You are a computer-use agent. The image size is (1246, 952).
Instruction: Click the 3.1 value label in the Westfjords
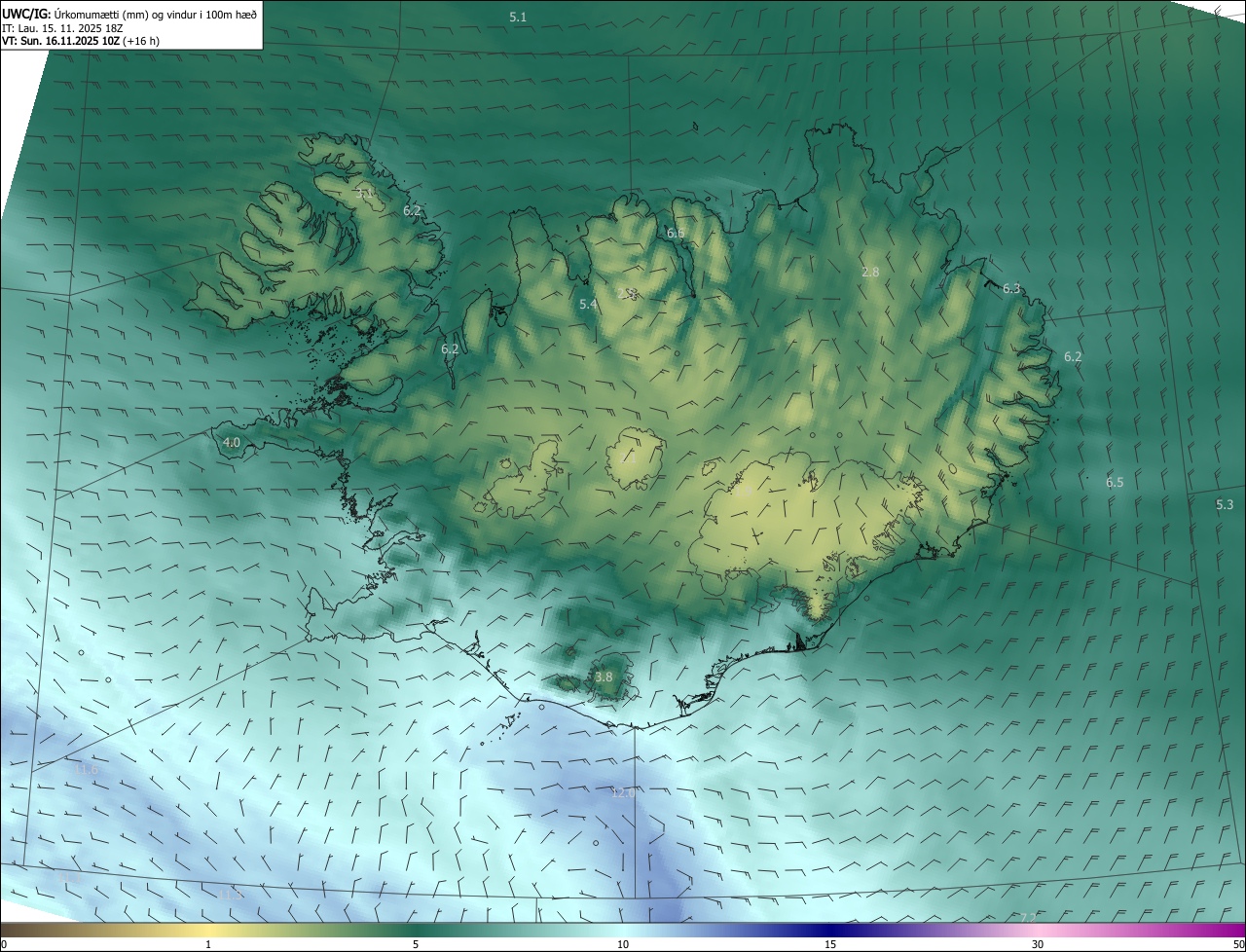pos(363,195)
